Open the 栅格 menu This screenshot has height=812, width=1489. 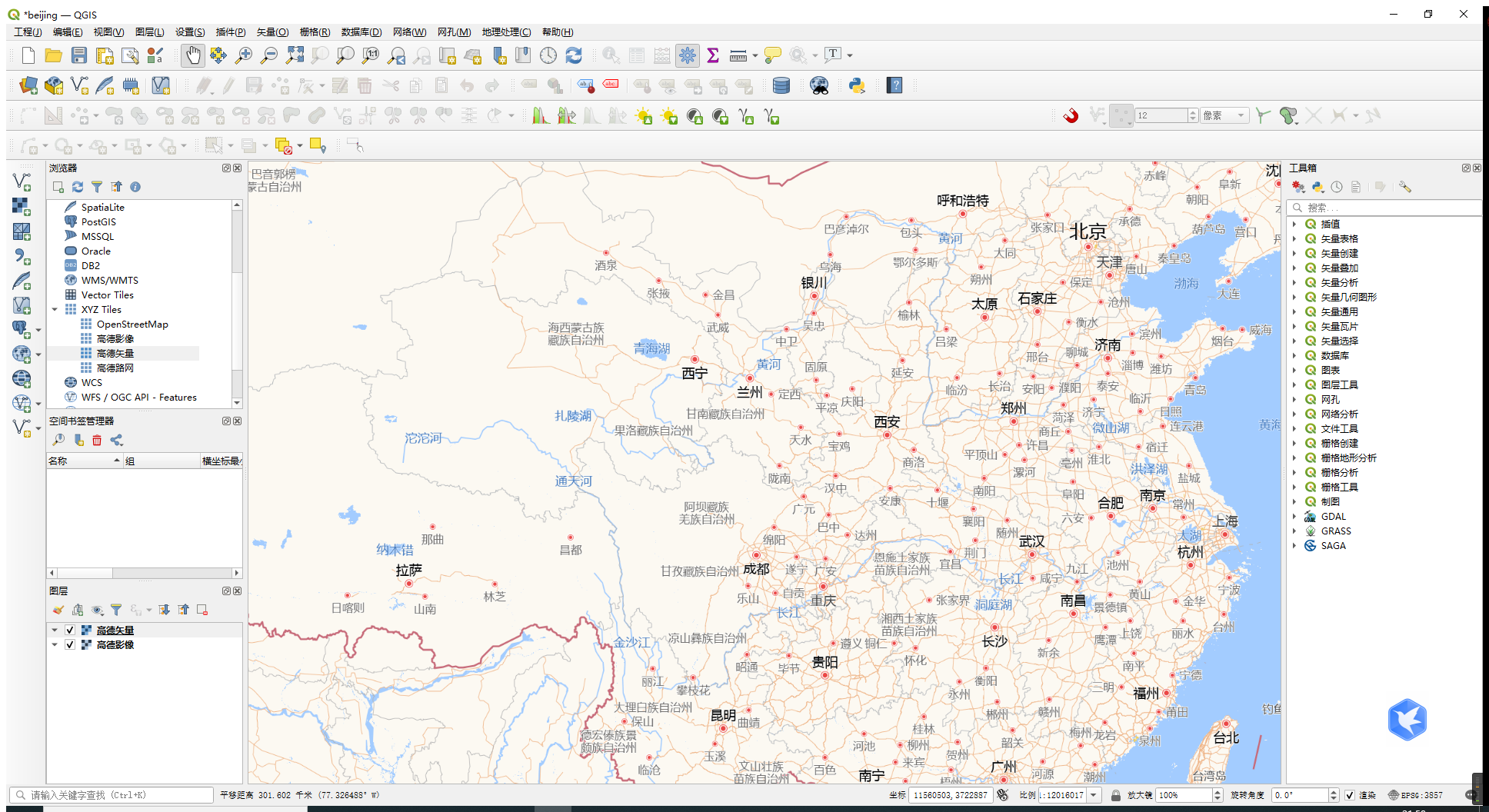point(315,32)
